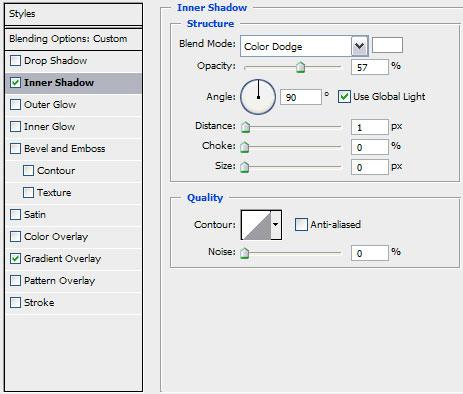Select the Gradient Overlay label
The width and height of the screenshot is (463, 394).
tap(62, 259)
